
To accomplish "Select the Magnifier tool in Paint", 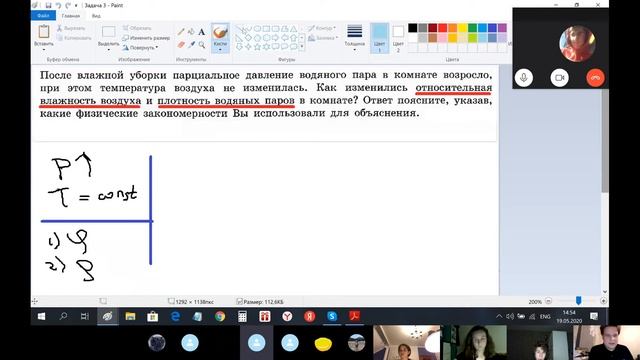I will pyautogui.click(x=202, y=44).
